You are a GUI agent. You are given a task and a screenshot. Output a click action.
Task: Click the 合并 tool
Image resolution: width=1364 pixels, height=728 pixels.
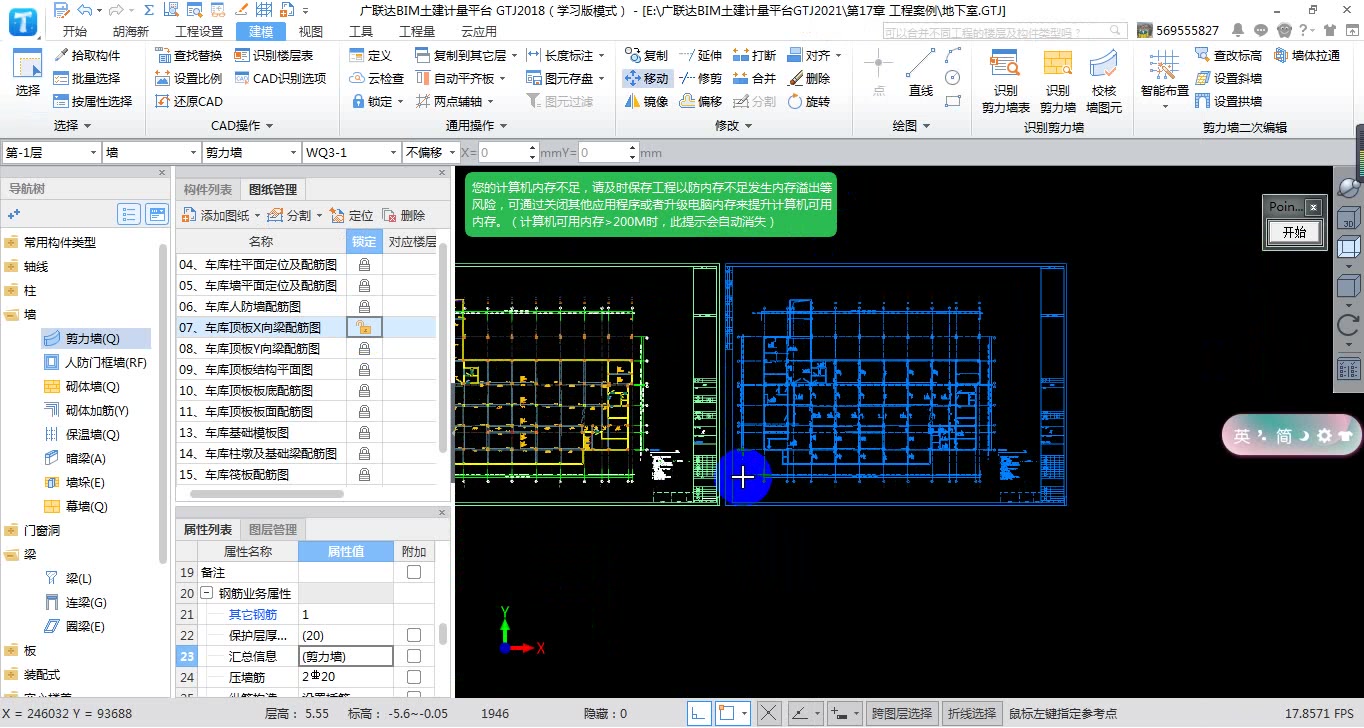[754, 78]
